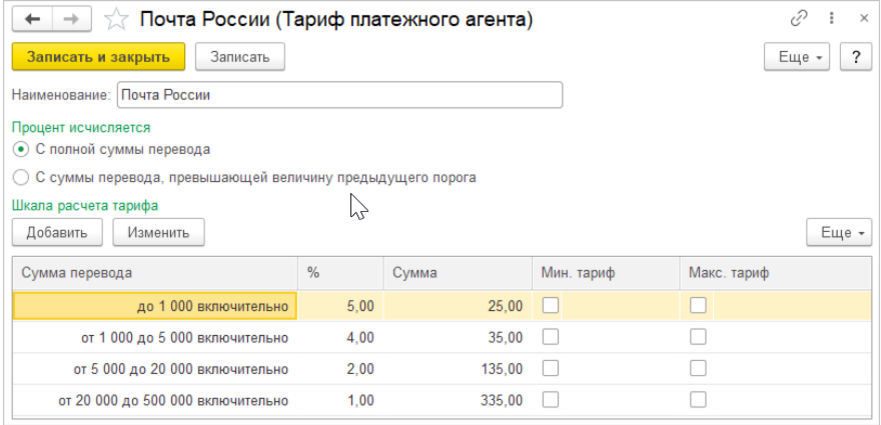Viewport: 881px width, 425px height.
Task: Copy link using the chain icon
Action: [798, 19]
